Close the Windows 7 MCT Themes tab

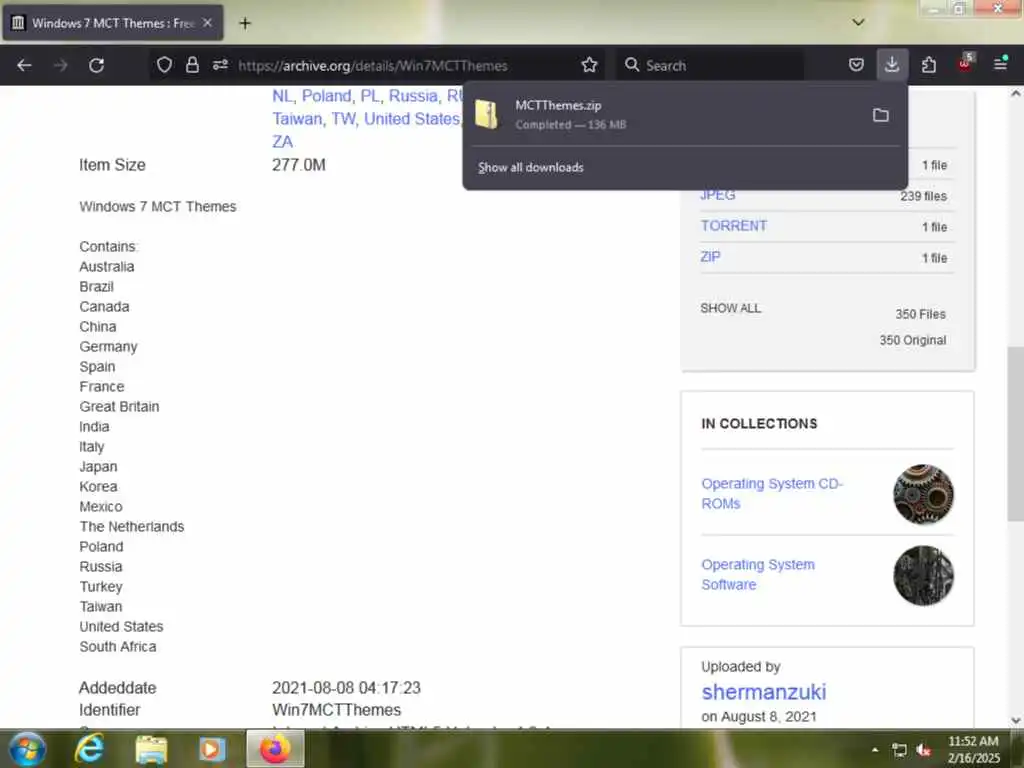[x=207, y=23]
